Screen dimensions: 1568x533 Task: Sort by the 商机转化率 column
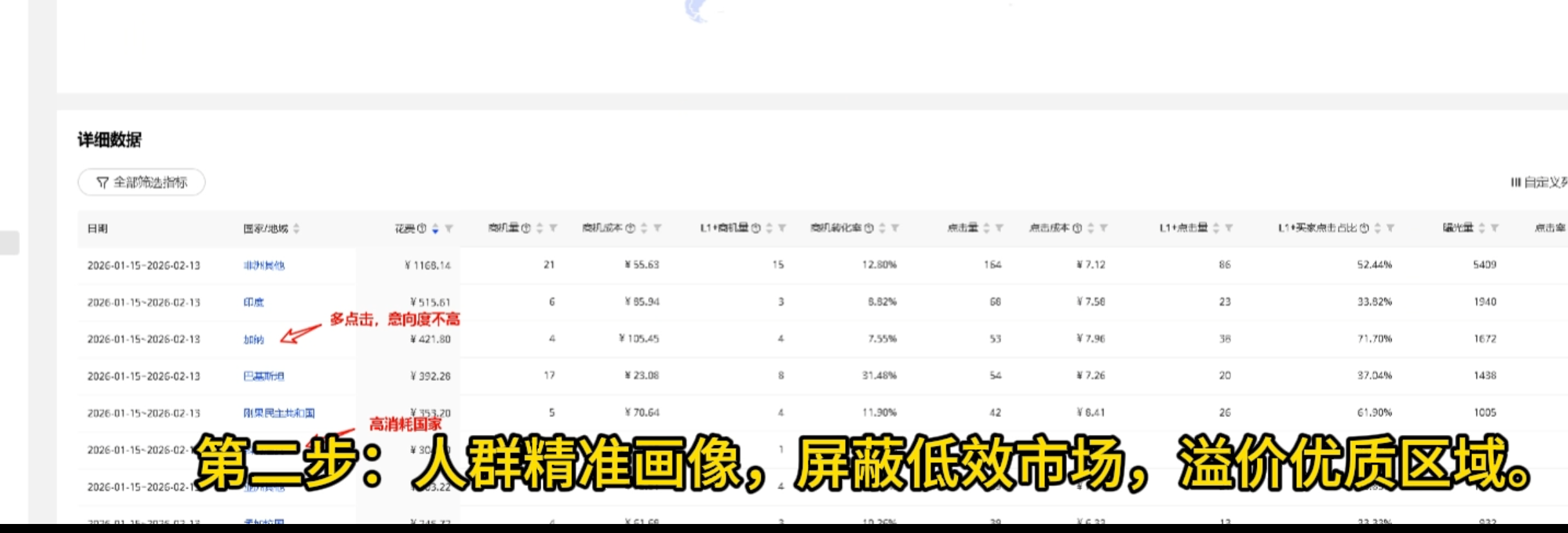pos(882,228)
